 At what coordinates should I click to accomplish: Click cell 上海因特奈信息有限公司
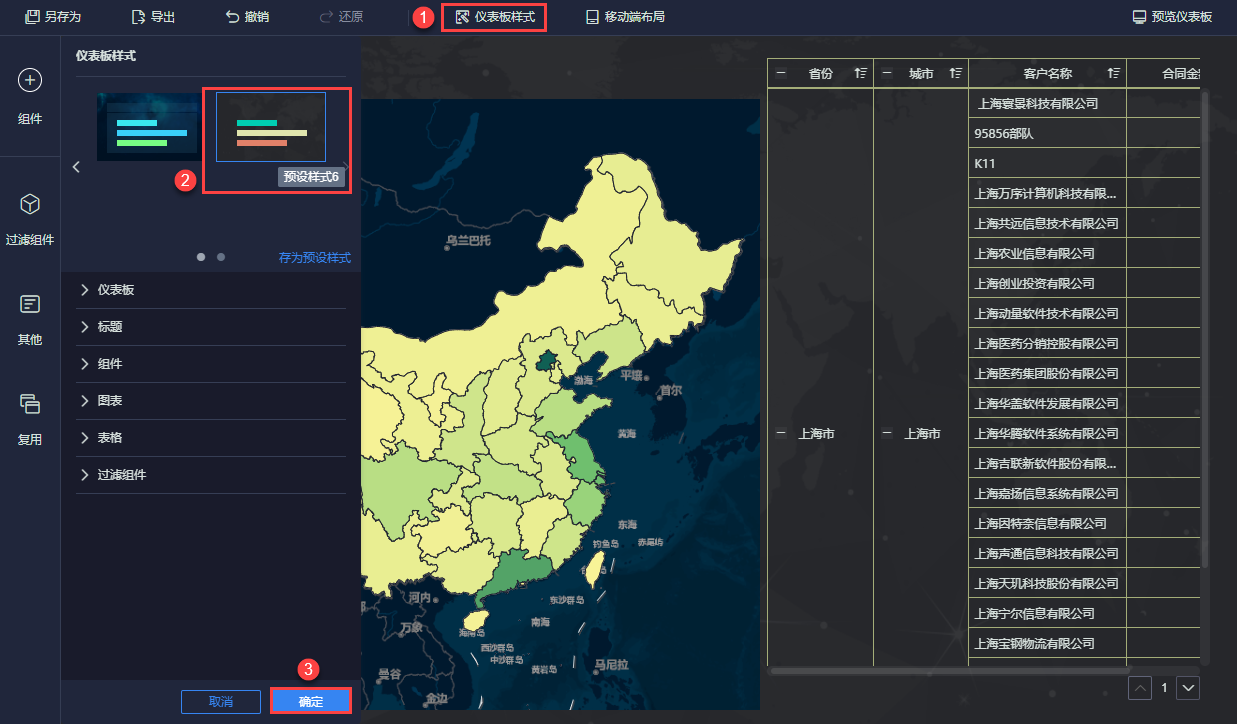click(x=1047, y=523)
